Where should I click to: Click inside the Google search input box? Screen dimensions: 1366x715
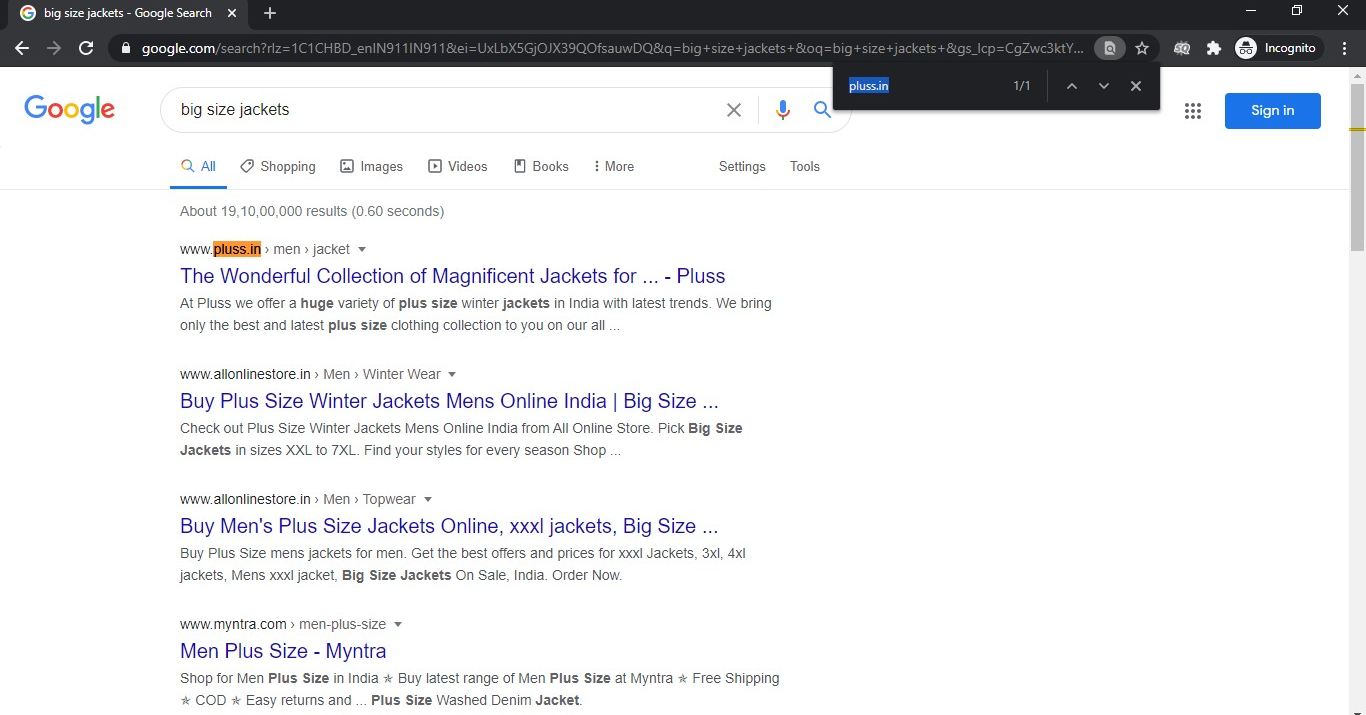(x=440, y=110)
